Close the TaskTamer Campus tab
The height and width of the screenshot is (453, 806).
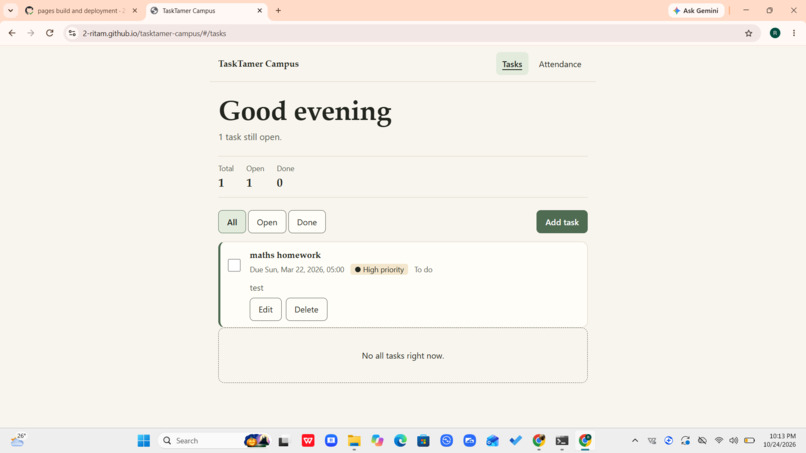[260, 10]
